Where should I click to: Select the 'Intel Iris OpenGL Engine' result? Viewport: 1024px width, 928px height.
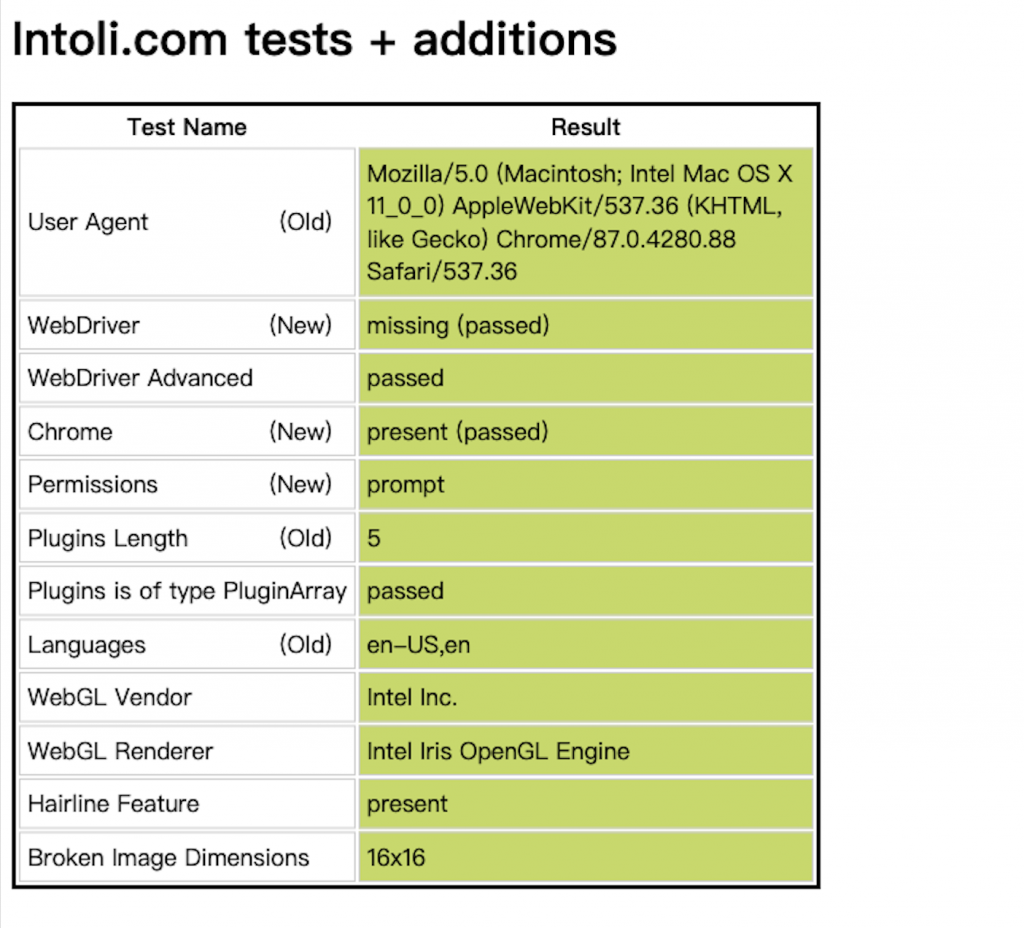pos(498,751)
